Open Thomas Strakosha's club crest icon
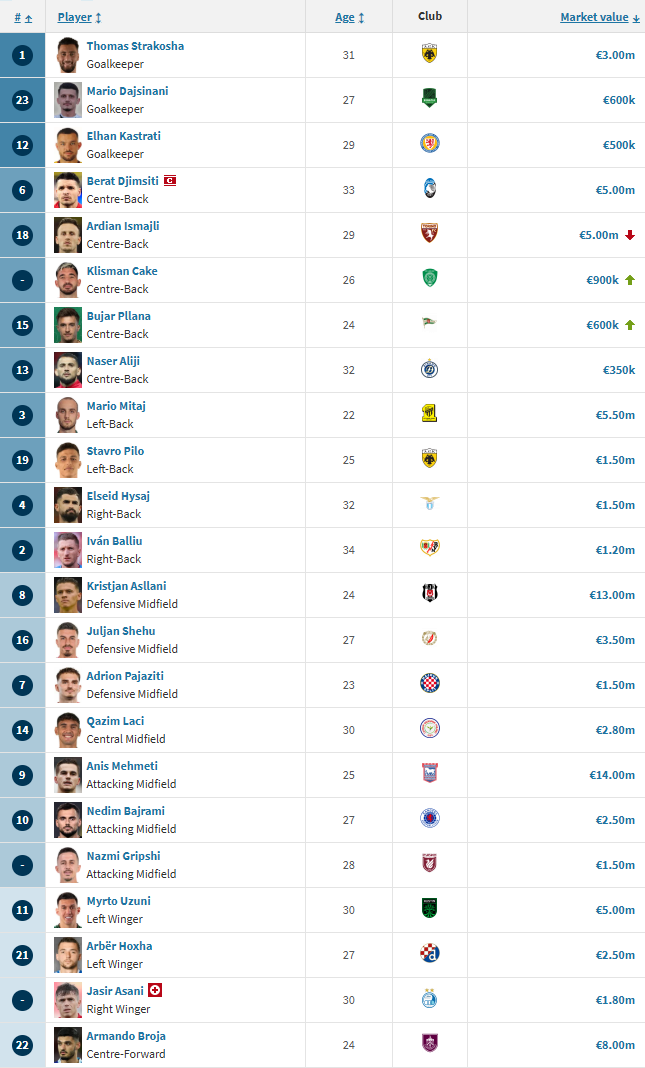The height and width of the screenshot is (1068, 645). (429, 54)
